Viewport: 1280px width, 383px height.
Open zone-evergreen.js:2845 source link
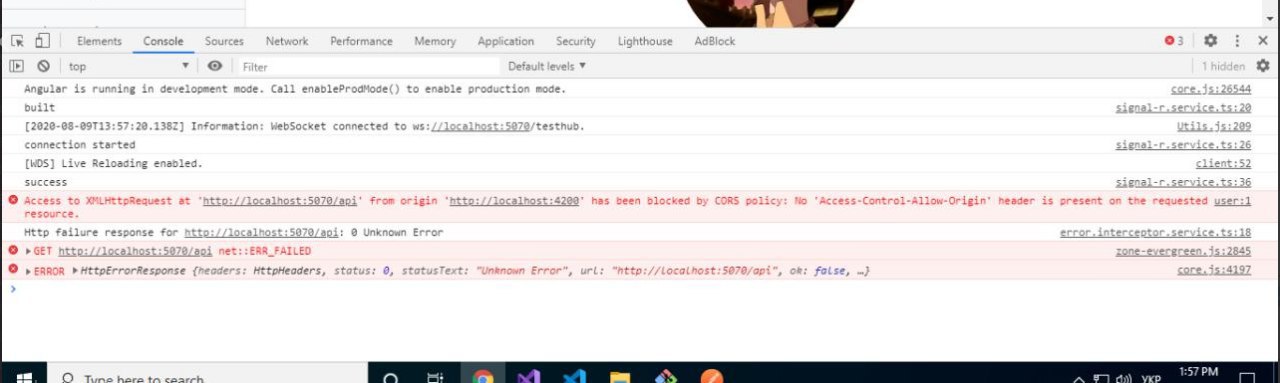coord(1183,251)
